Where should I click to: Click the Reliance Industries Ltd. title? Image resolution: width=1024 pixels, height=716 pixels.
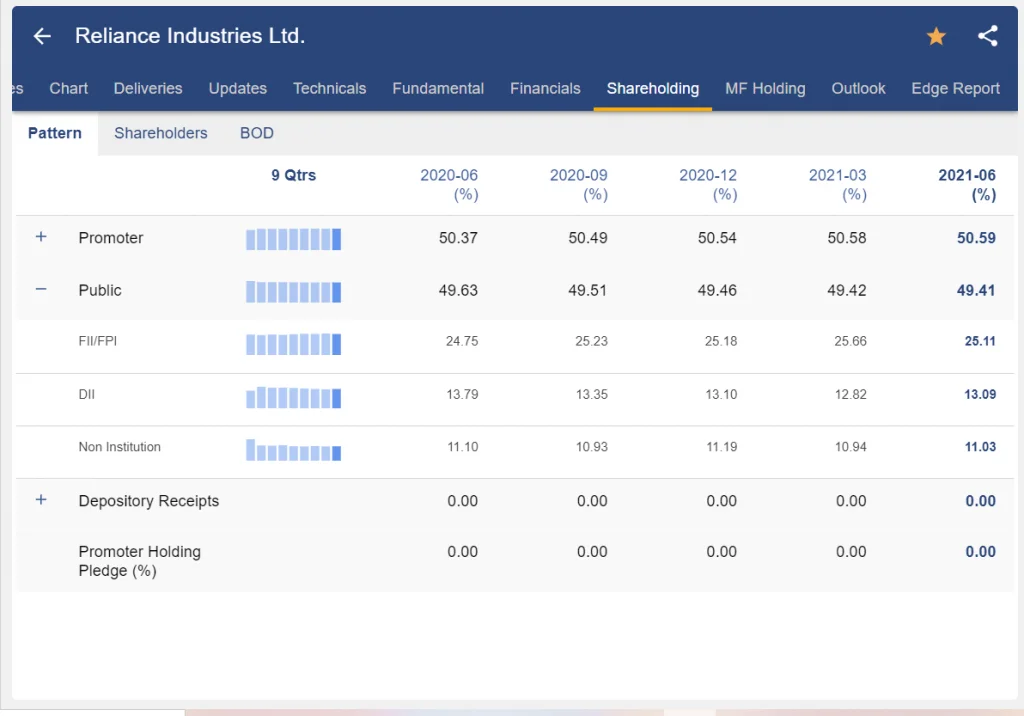(190, 36)
